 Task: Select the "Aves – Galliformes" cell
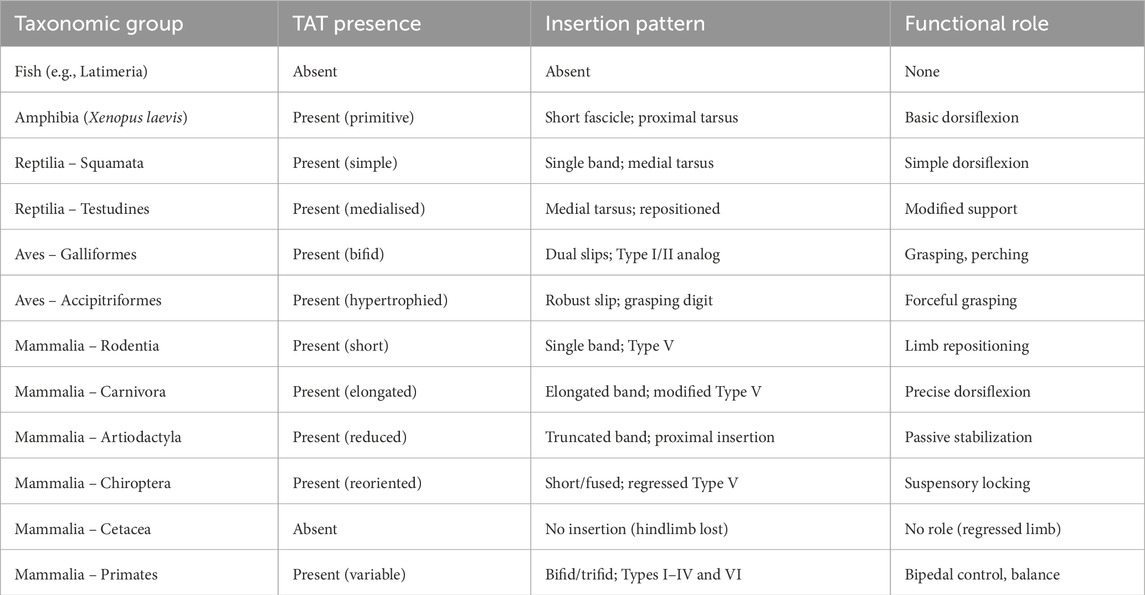(76, 254)
